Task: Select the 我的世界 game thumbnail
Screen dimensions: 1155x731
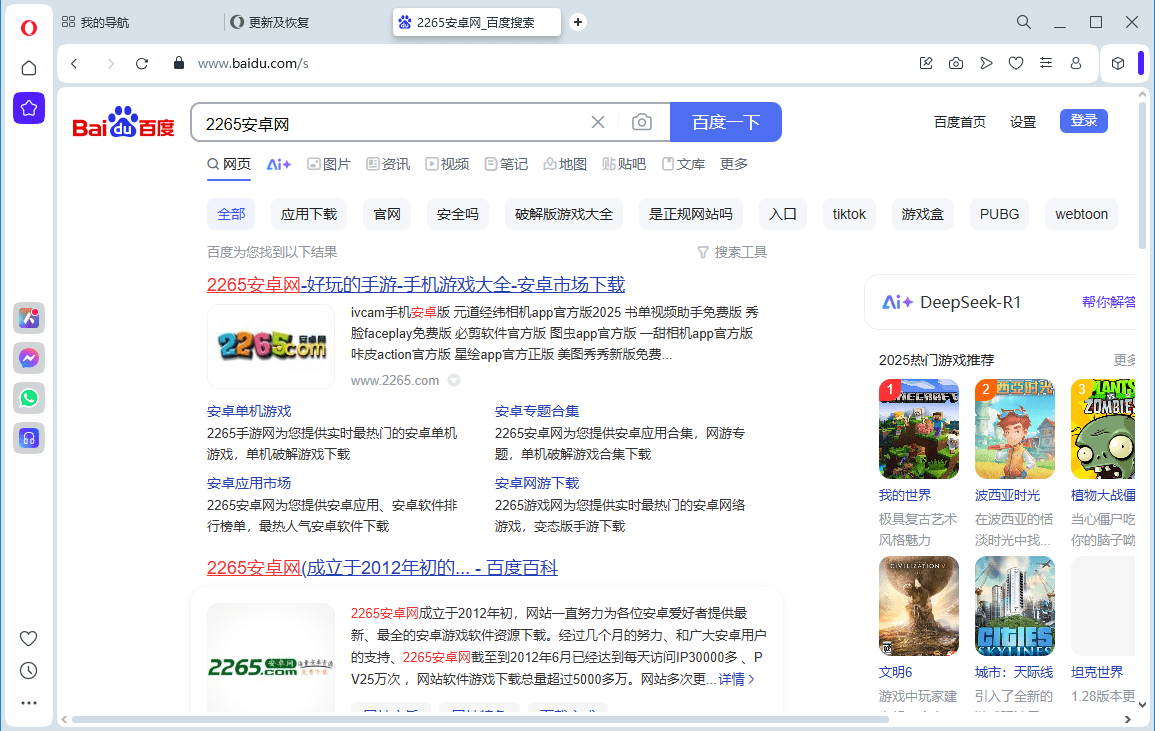Action: pos(918,429)
